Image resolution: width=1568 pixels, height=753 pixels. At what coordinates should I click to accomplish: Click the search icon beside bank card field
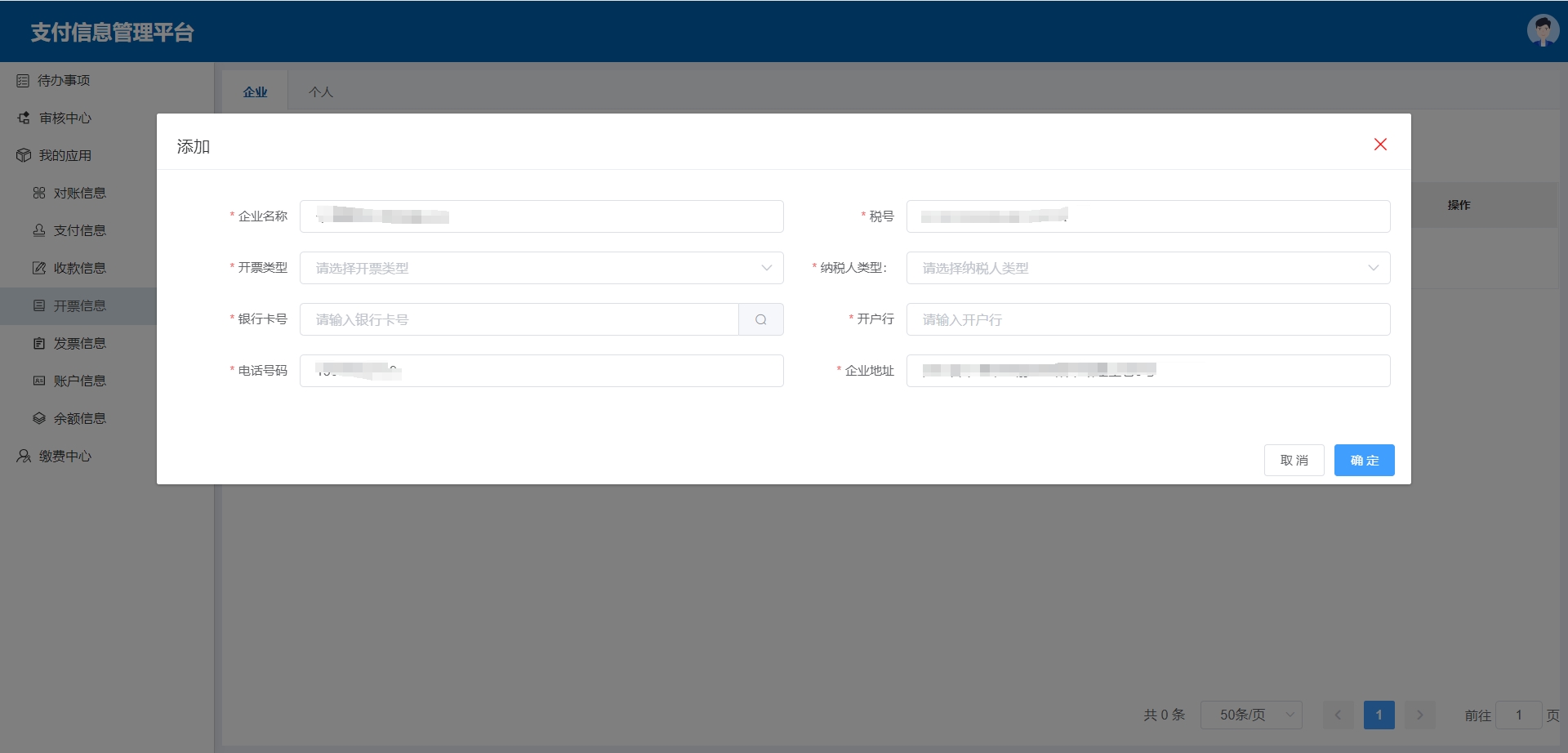point(760,319)
